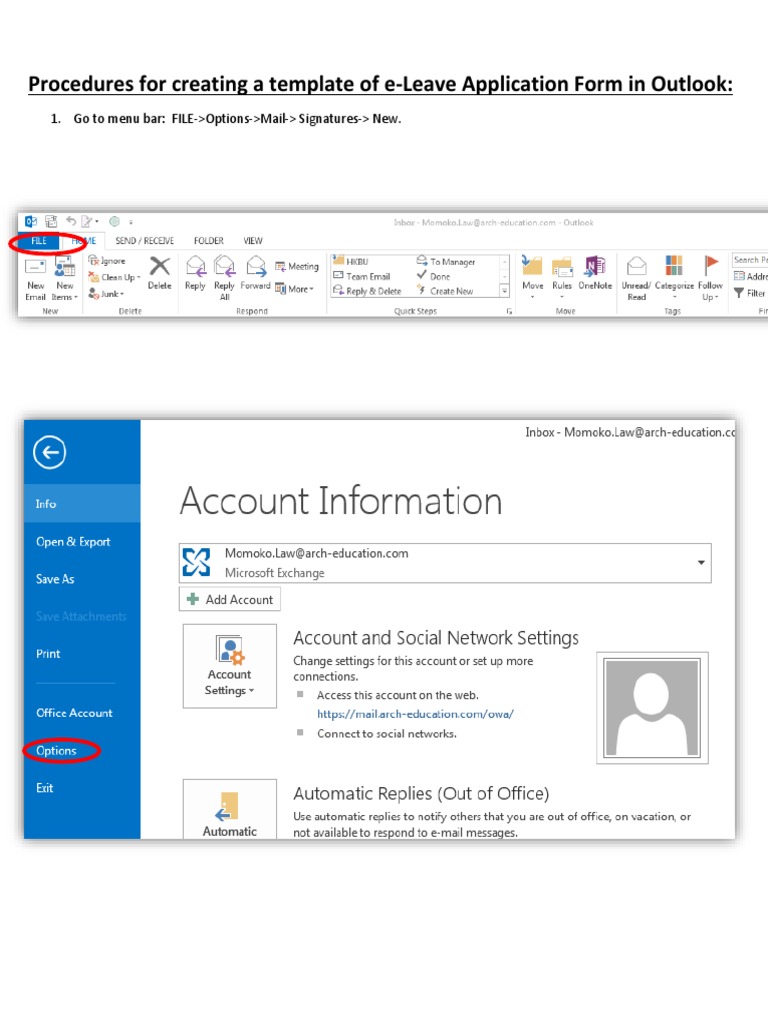Open the mail.arch-education.com/owa link

click(x=415, y=714)
